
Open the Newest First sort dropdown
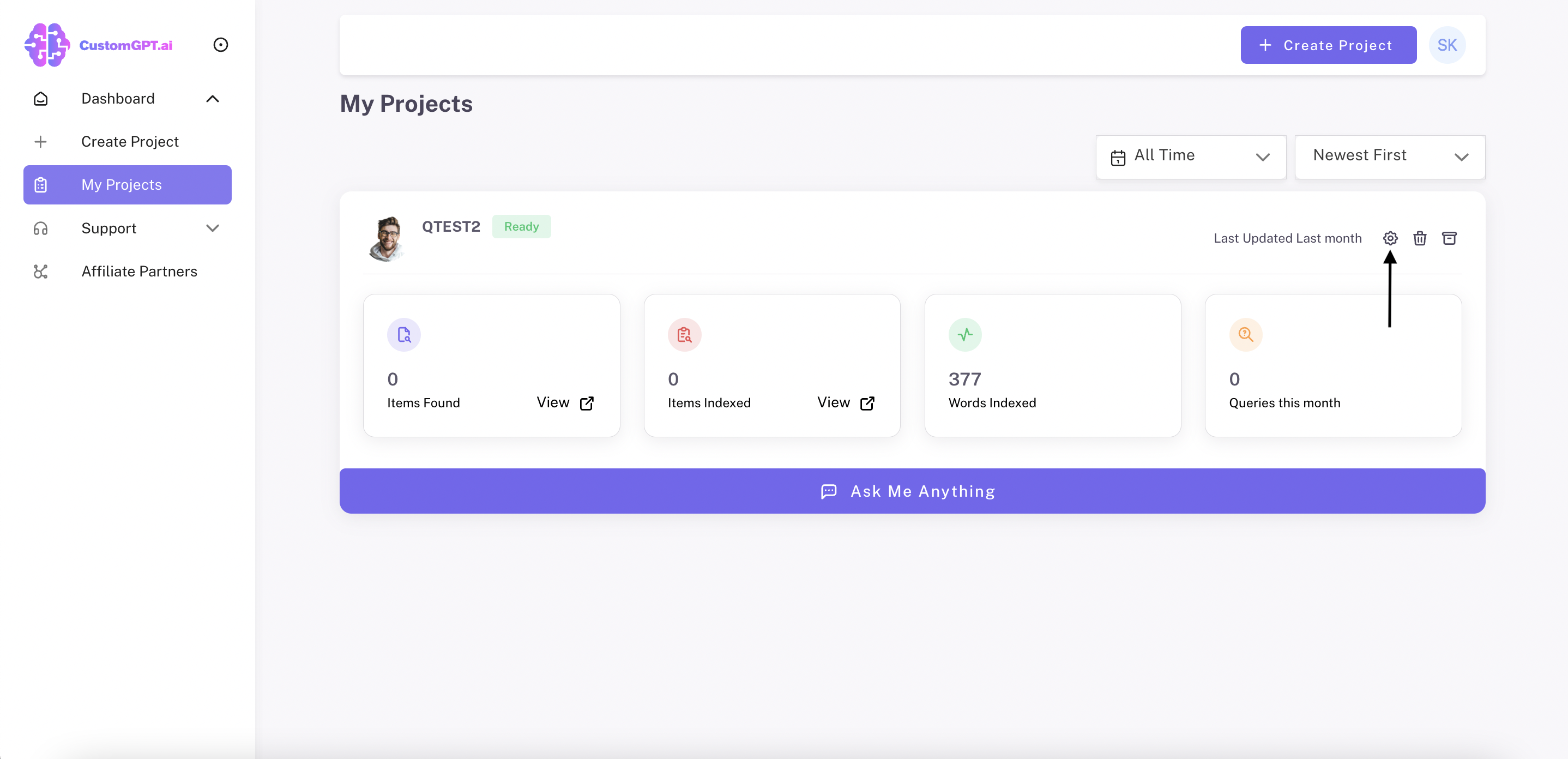(1389, 156)
